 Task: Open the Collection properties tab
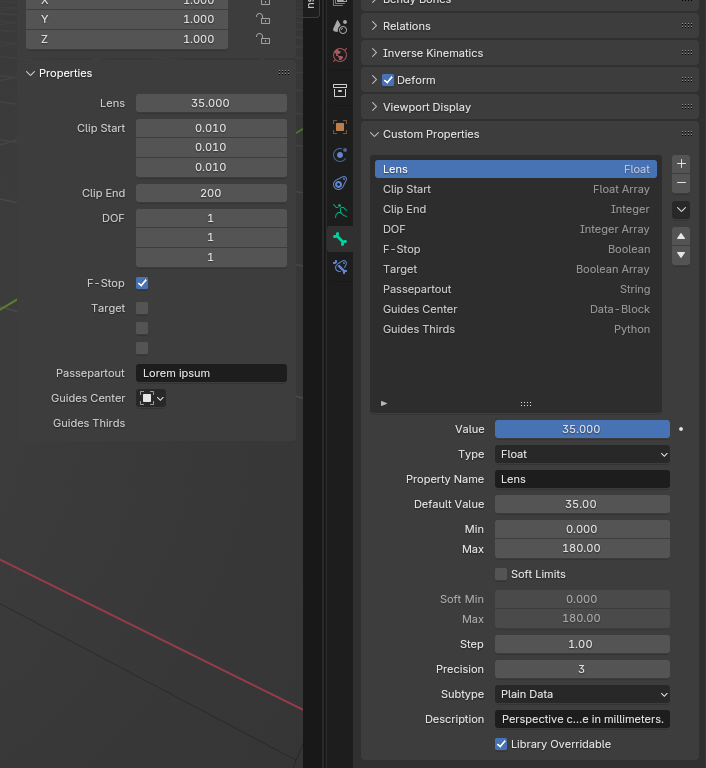click(x=340, y=91)
